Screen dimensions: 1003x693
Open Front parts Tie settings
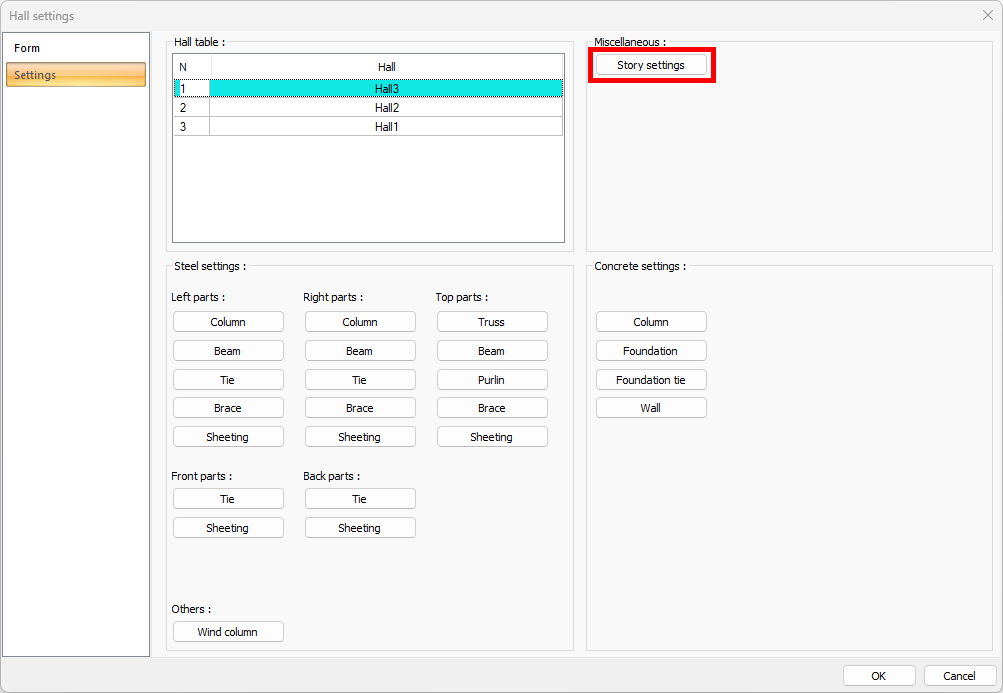(x=228, y=499)
